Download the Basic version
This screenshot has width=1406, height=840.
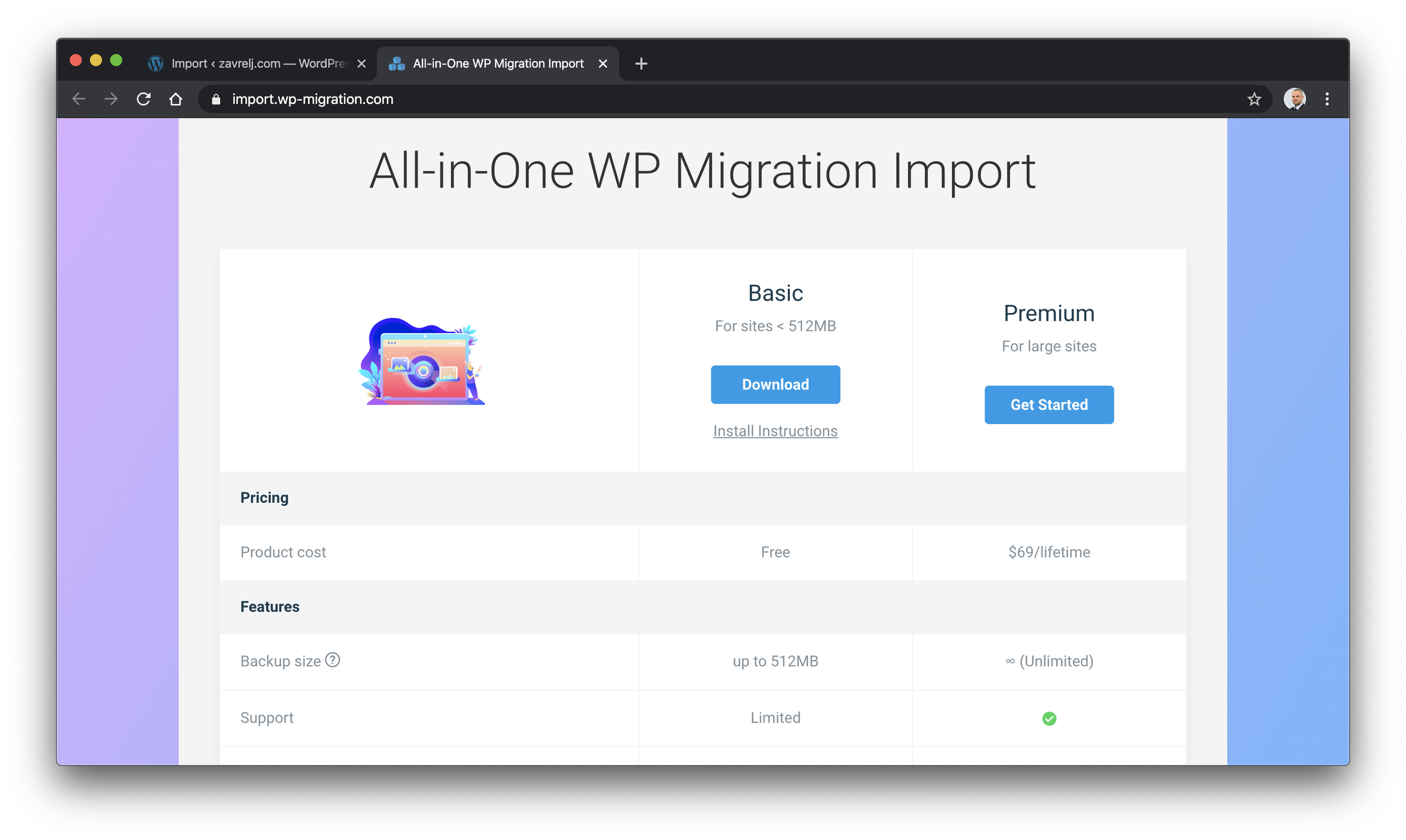click(775, 384)
